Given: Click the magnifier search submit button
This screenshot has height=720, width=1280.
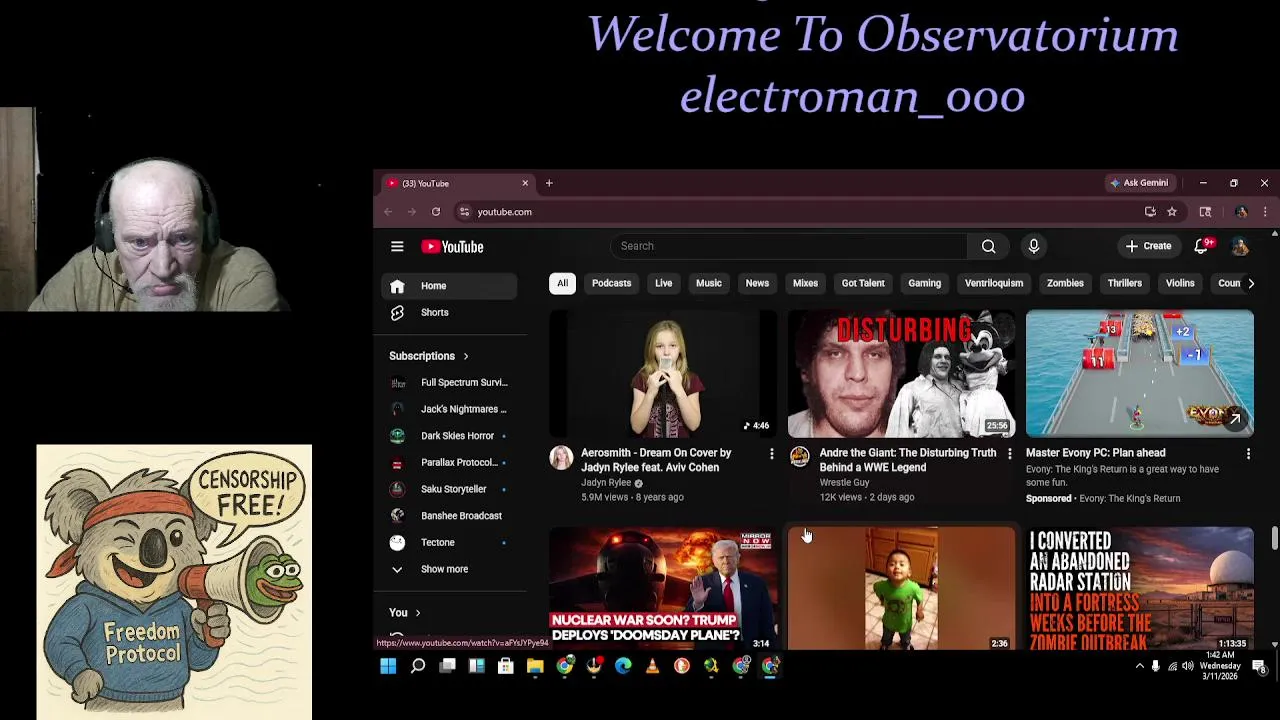Looking at the screenshot, I should (988, 246).
